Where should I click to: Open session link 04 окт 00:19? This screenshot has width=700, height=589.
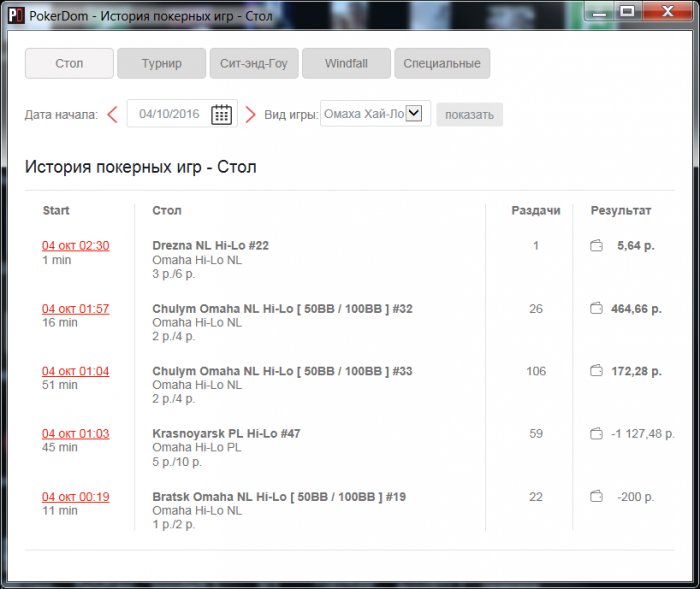(75, 497)
